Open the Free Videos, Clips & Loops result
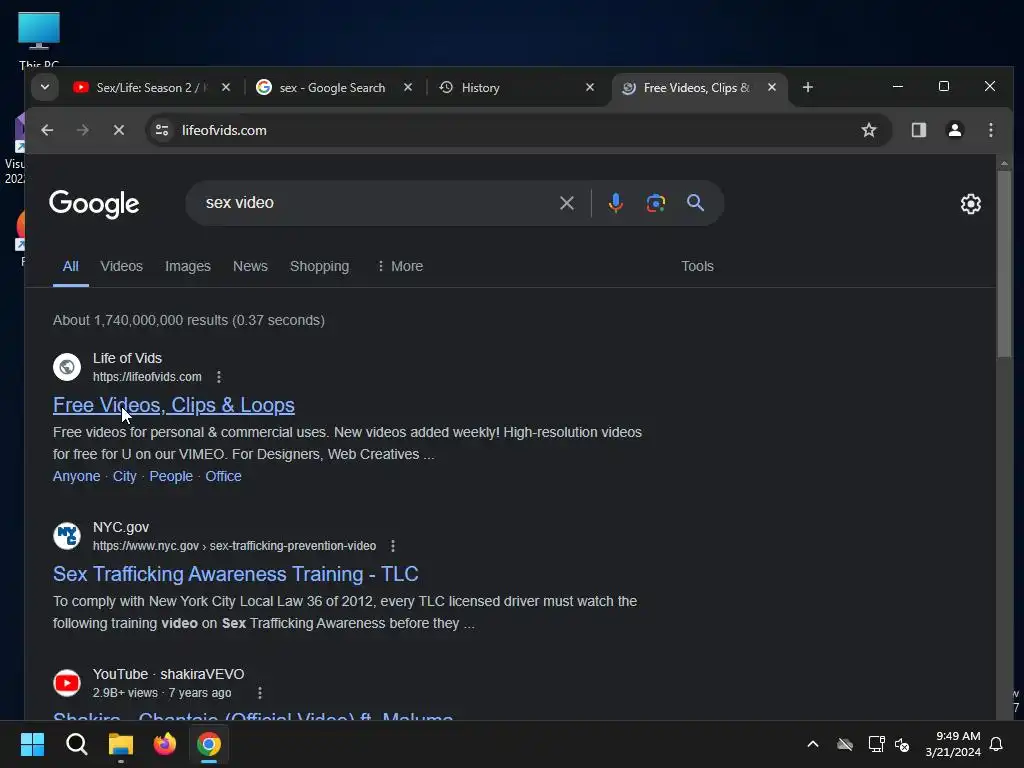This screenshot has width=1024, height=768. point(174,406)
